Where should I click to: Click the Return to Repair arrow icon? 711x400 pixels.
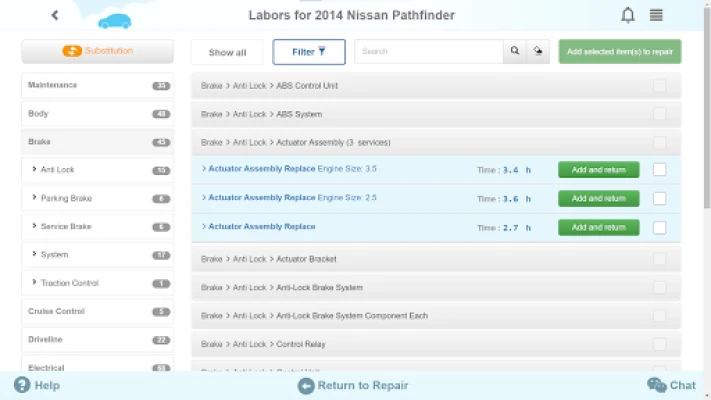click(x=306, y=386)
